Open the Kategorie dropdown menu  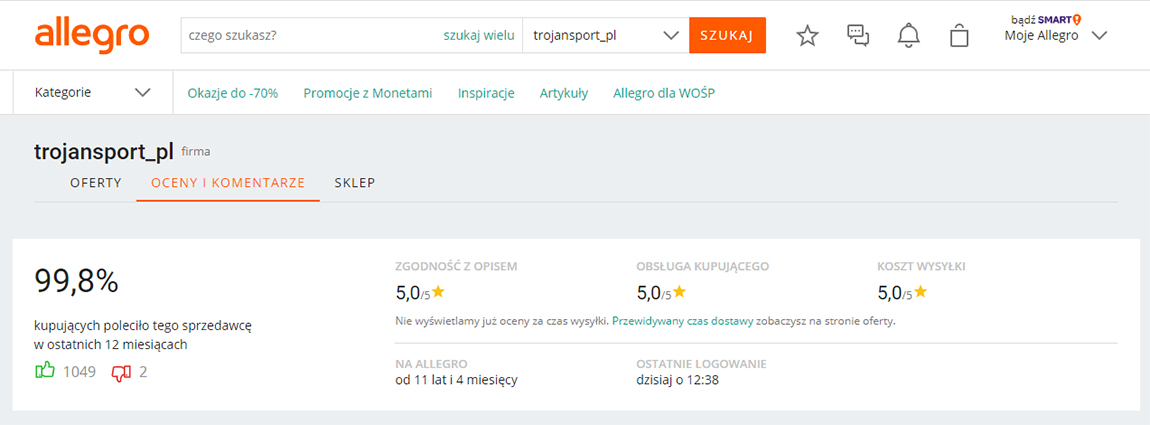click(93, 92)
